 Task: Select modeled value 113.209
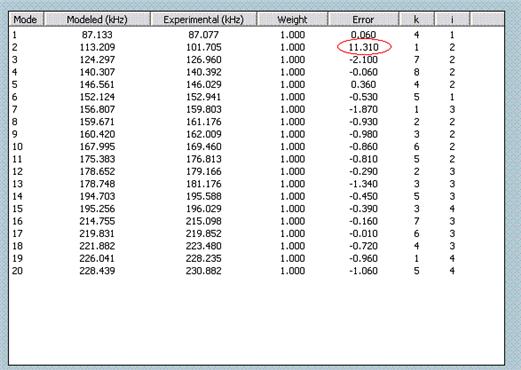tap(97, 47)
